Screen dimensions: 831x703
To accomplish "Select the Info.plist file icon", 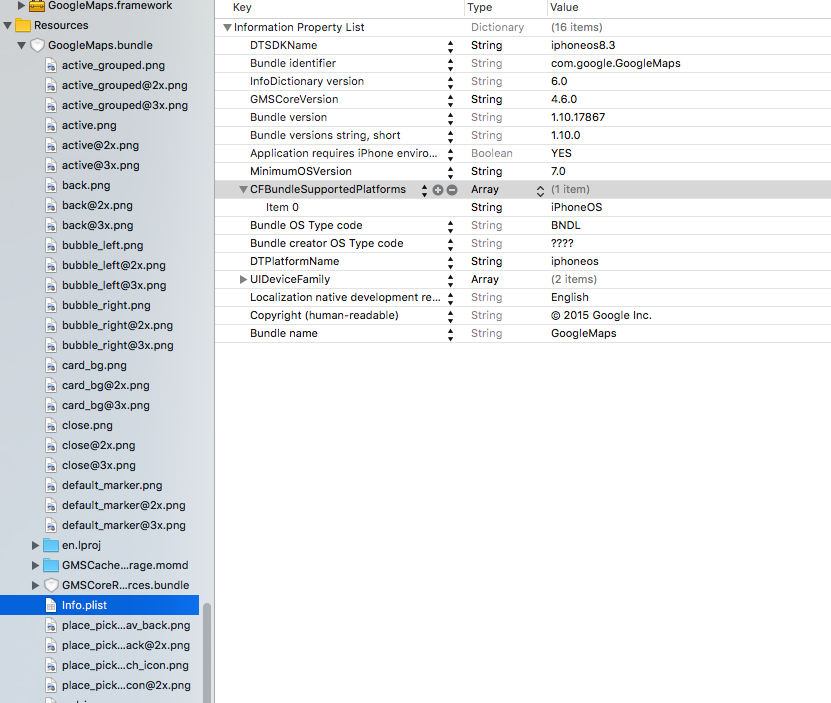I will pyautogui.click(x=51, y=605).
